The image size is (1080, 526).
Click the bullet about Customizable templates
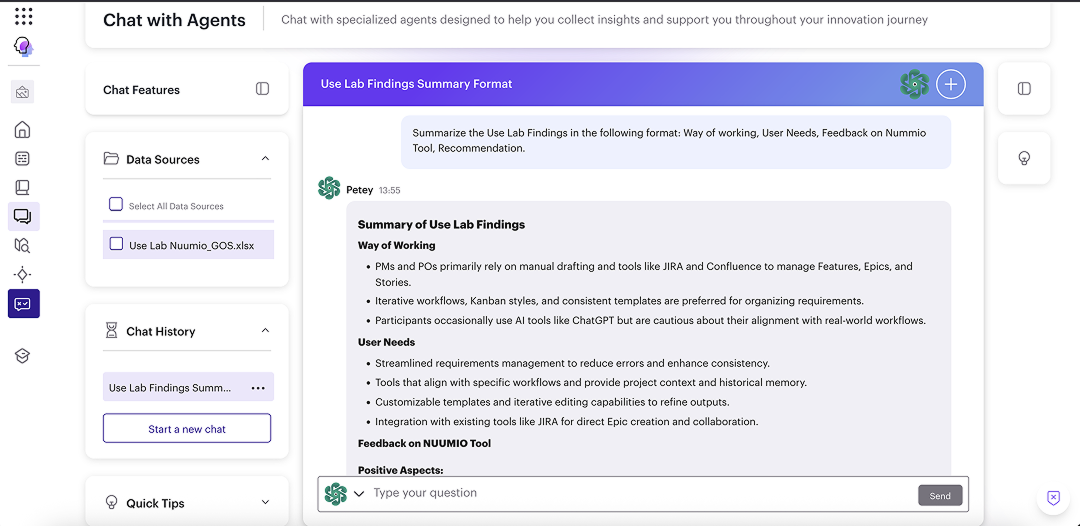point(552,402)
